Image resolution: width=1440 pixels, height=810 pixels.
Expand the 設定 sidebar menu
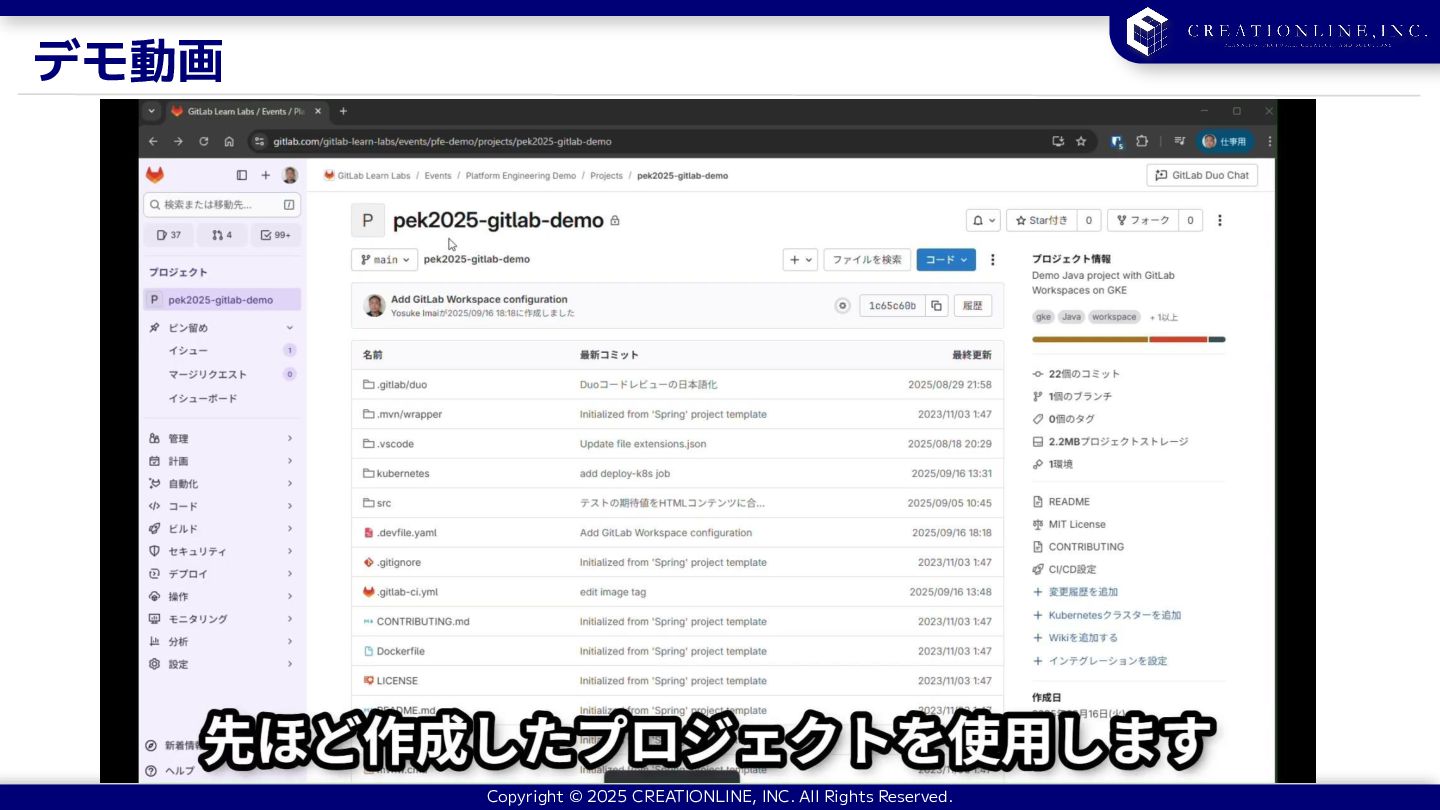tap(223, 664)
